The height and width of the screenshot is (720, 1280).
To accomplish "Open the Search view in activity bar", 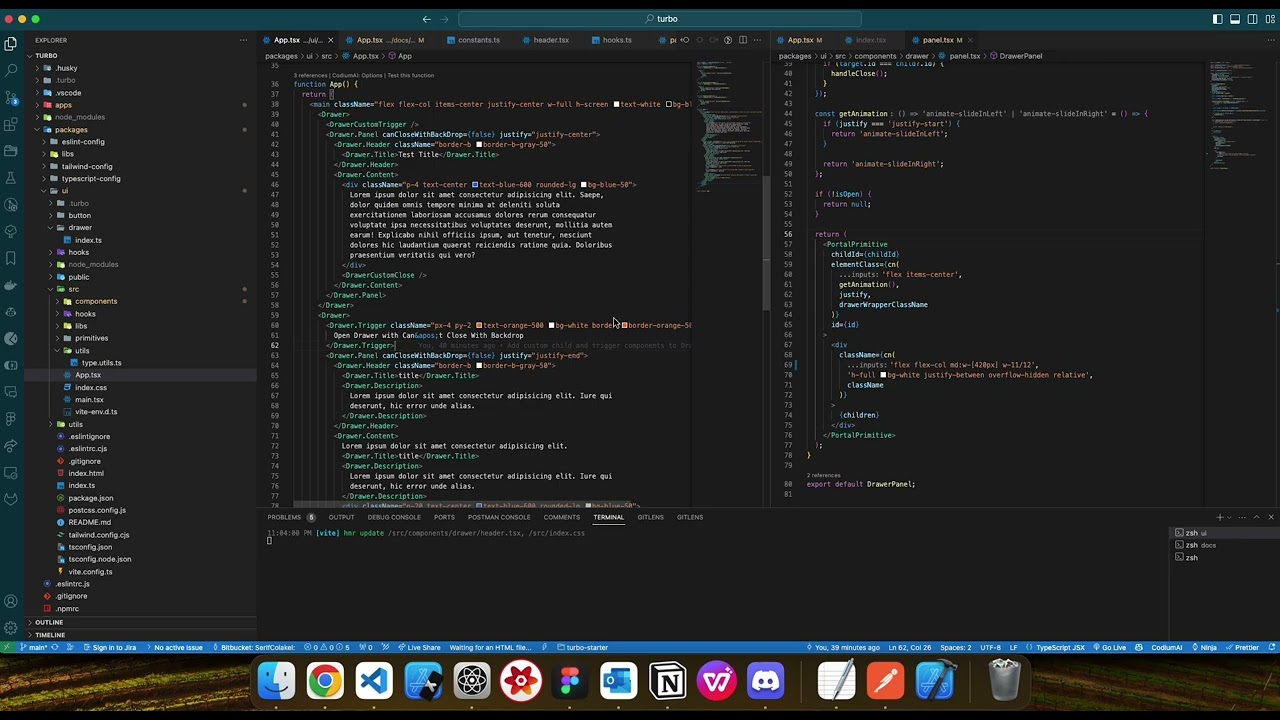I will [x=11, y=70].
